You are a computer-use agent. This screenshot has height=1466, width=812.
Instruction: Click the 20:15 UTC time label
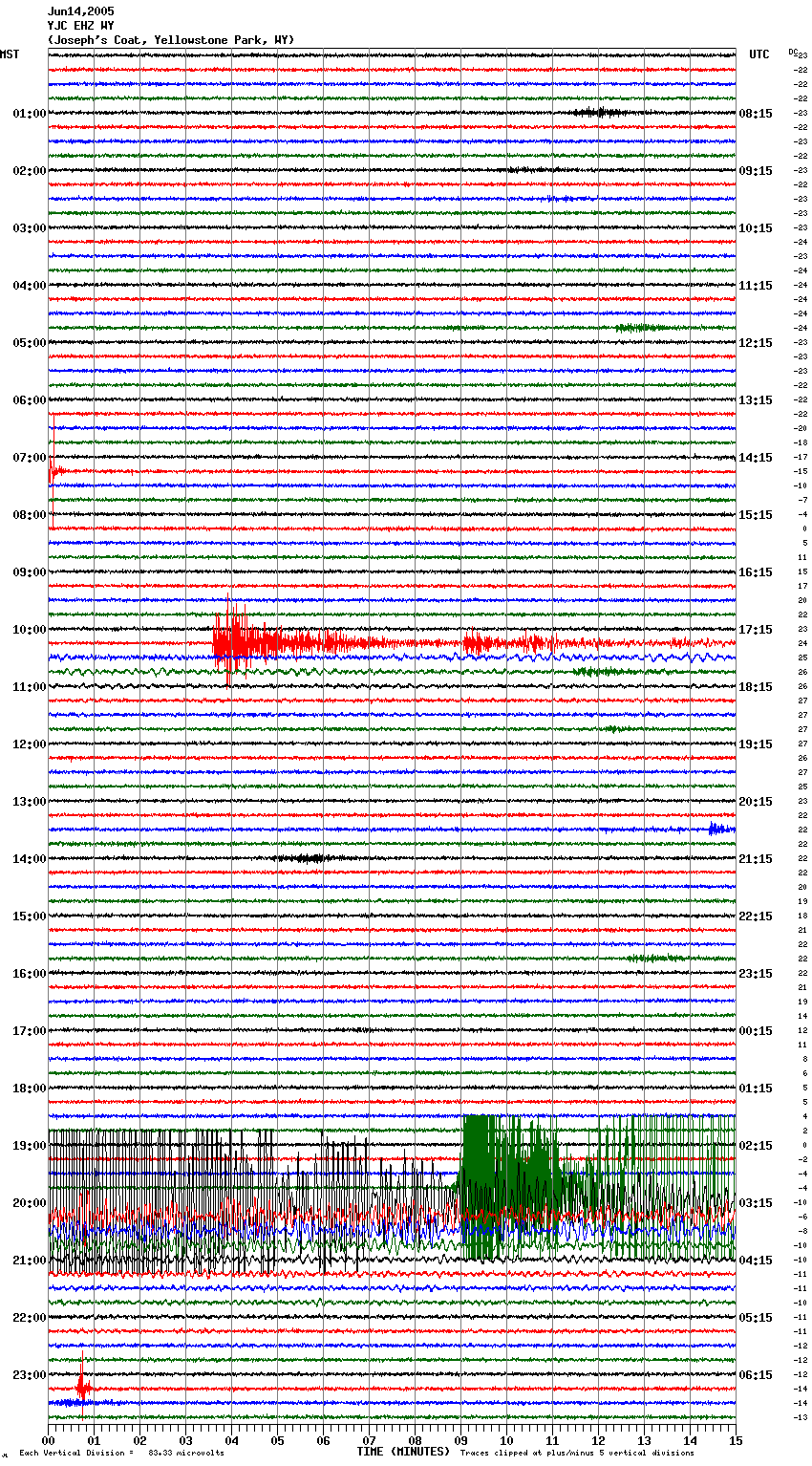[x=756, y=802]
